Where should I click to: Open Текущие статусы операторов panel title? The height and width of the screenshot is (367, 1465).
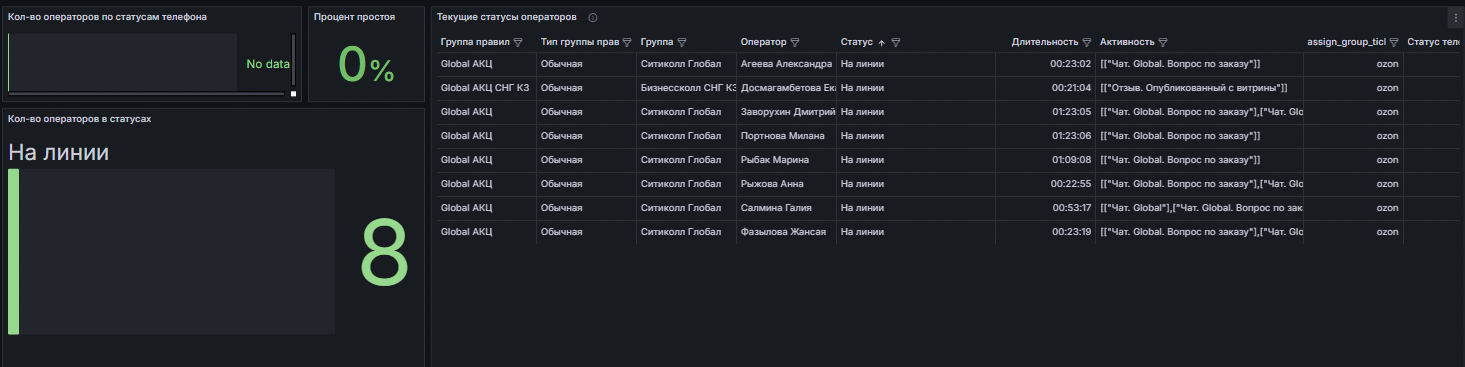pyautogui.click(x=506, y=18)
